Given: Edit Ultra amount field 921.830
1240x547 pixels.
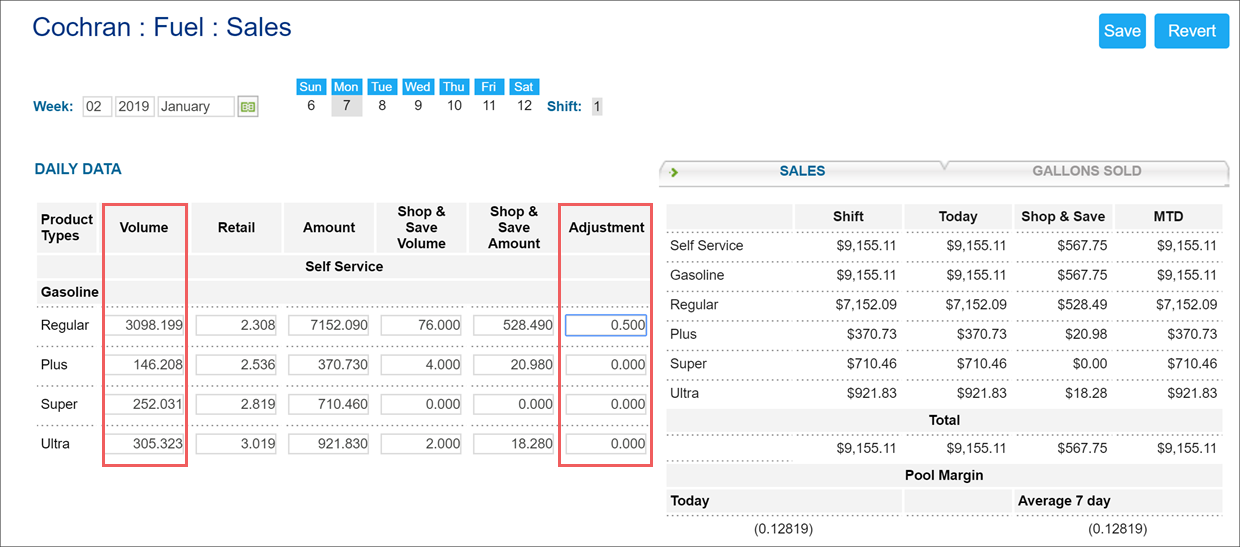Looking at the screenshot, I should point(330,444).
